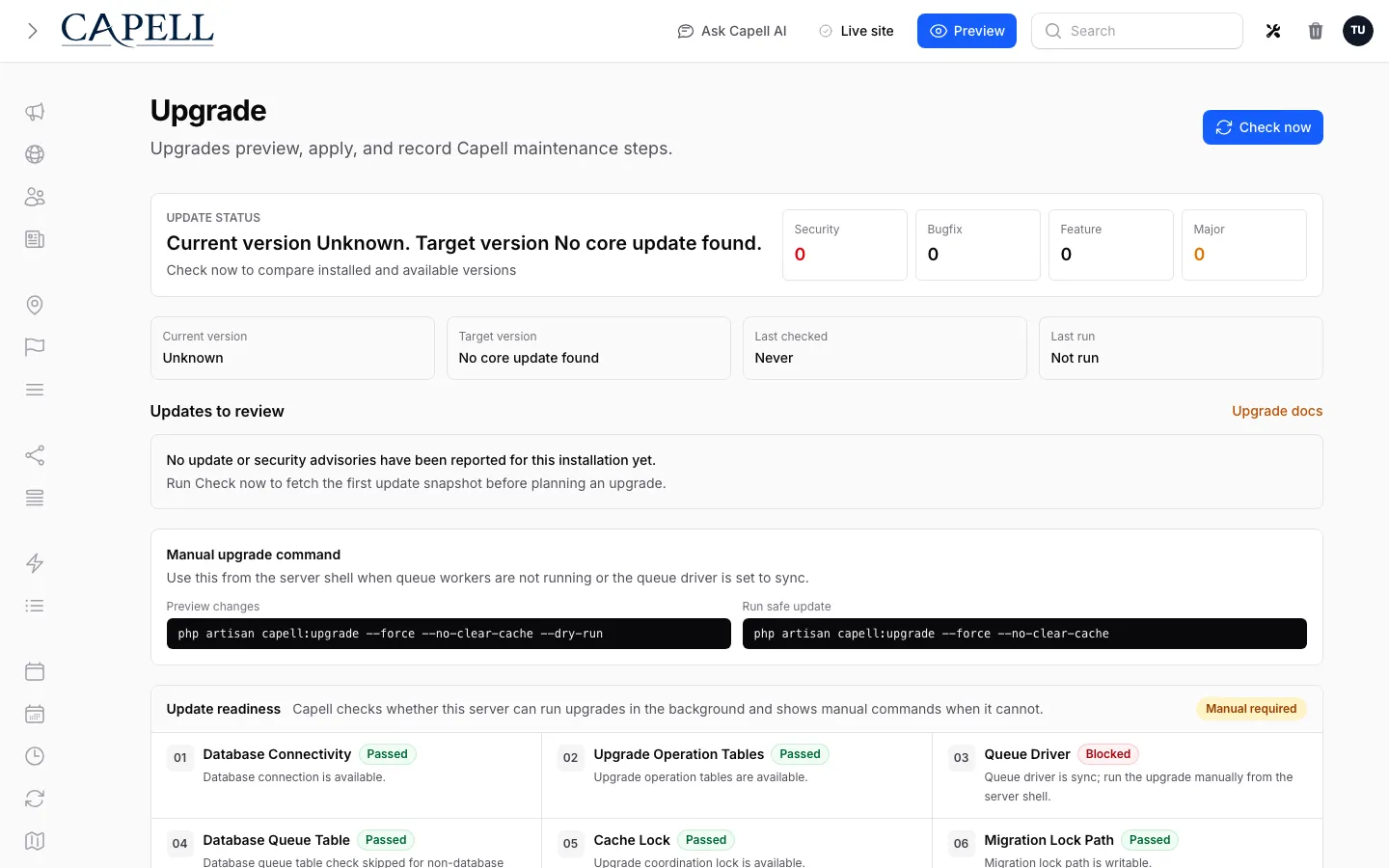Open the share nodes icon in the sidebar
The height and width of the screenshot is (868, 1389).
click(35, 455)
